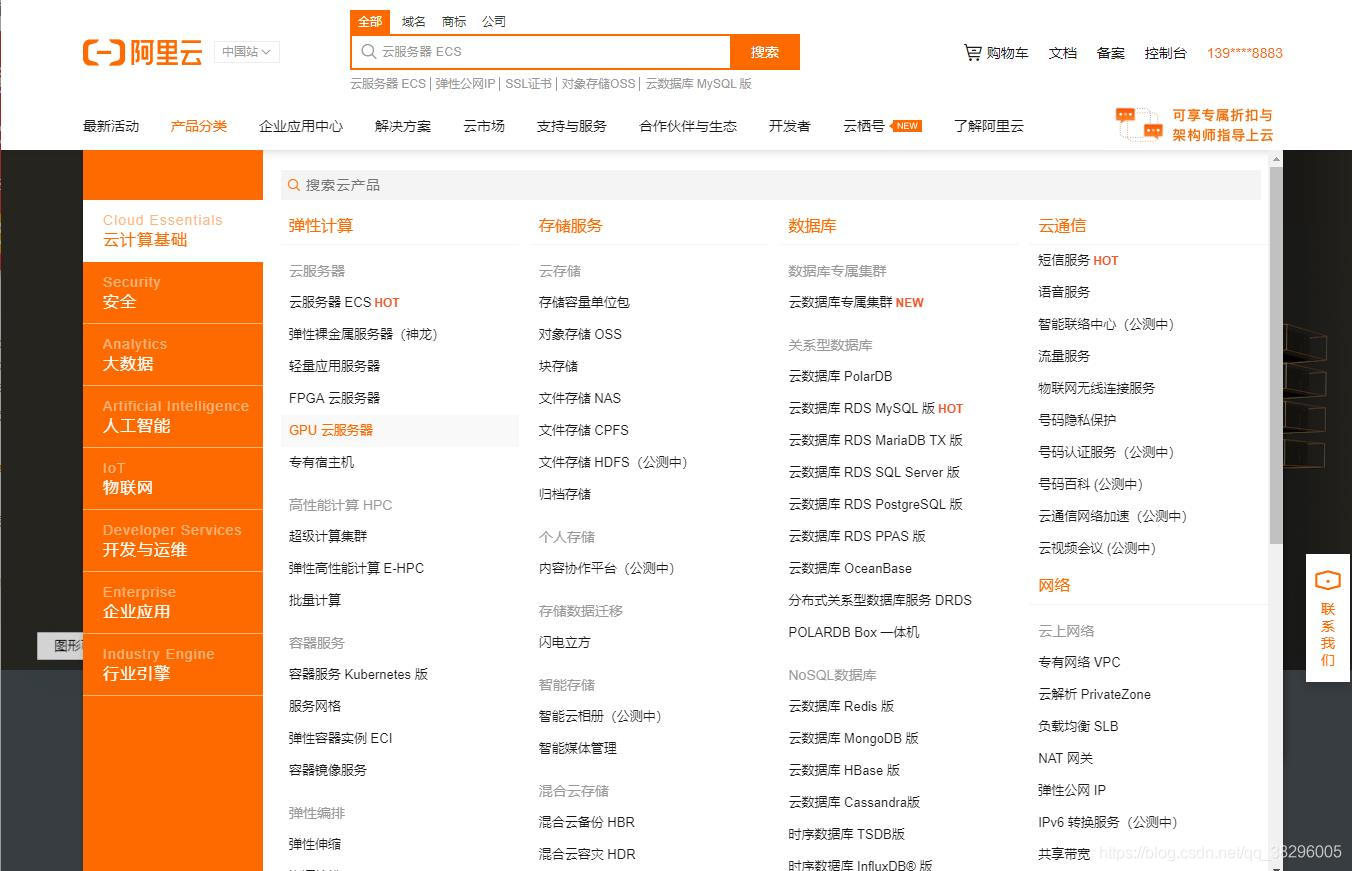Open 负载均衡 SLB link

point(1078,726)
